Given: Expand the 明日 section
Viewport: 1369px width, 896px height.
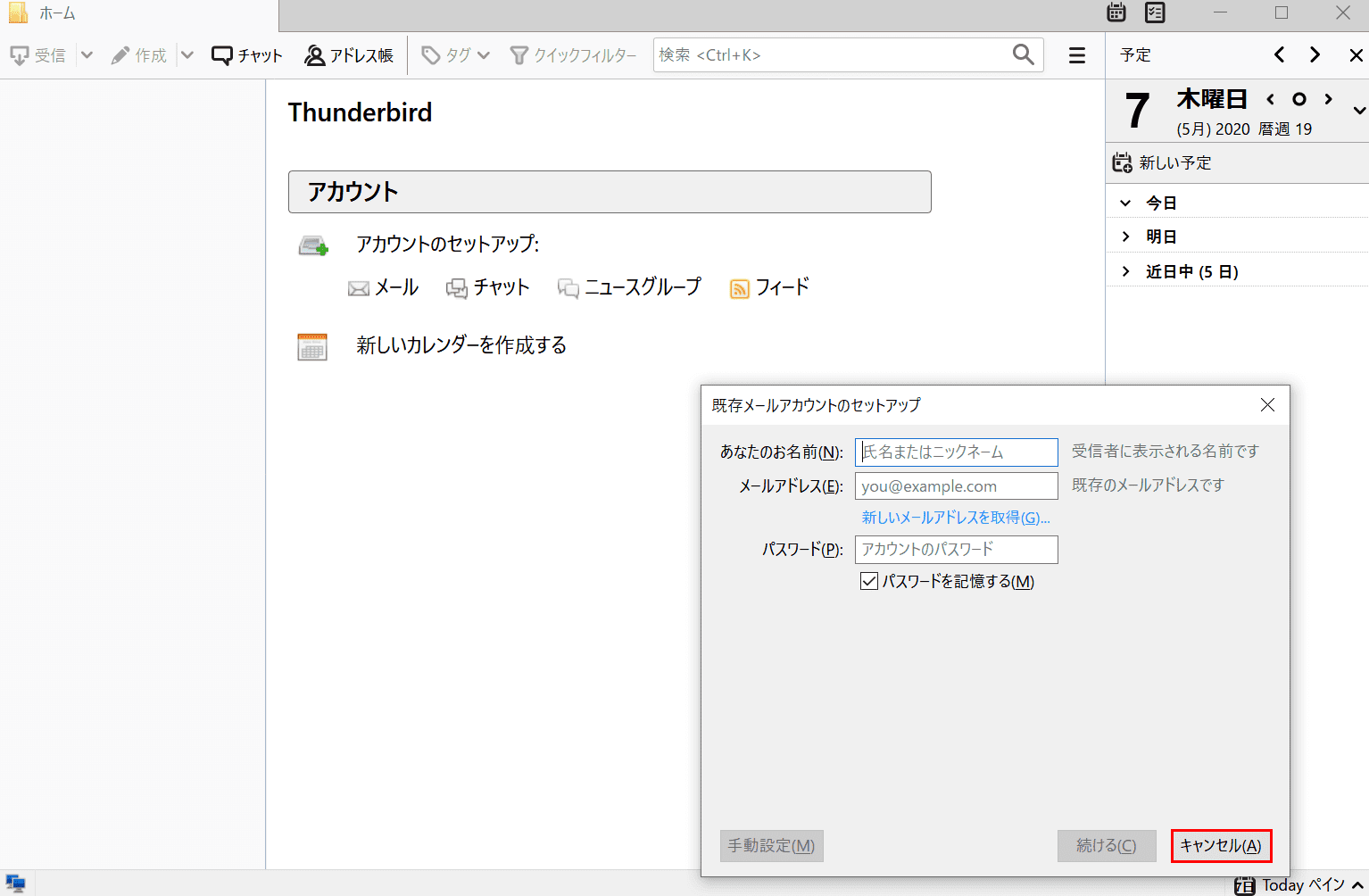Looking at the screenshot, I should pyautogui.click(x=1125, y=236).
